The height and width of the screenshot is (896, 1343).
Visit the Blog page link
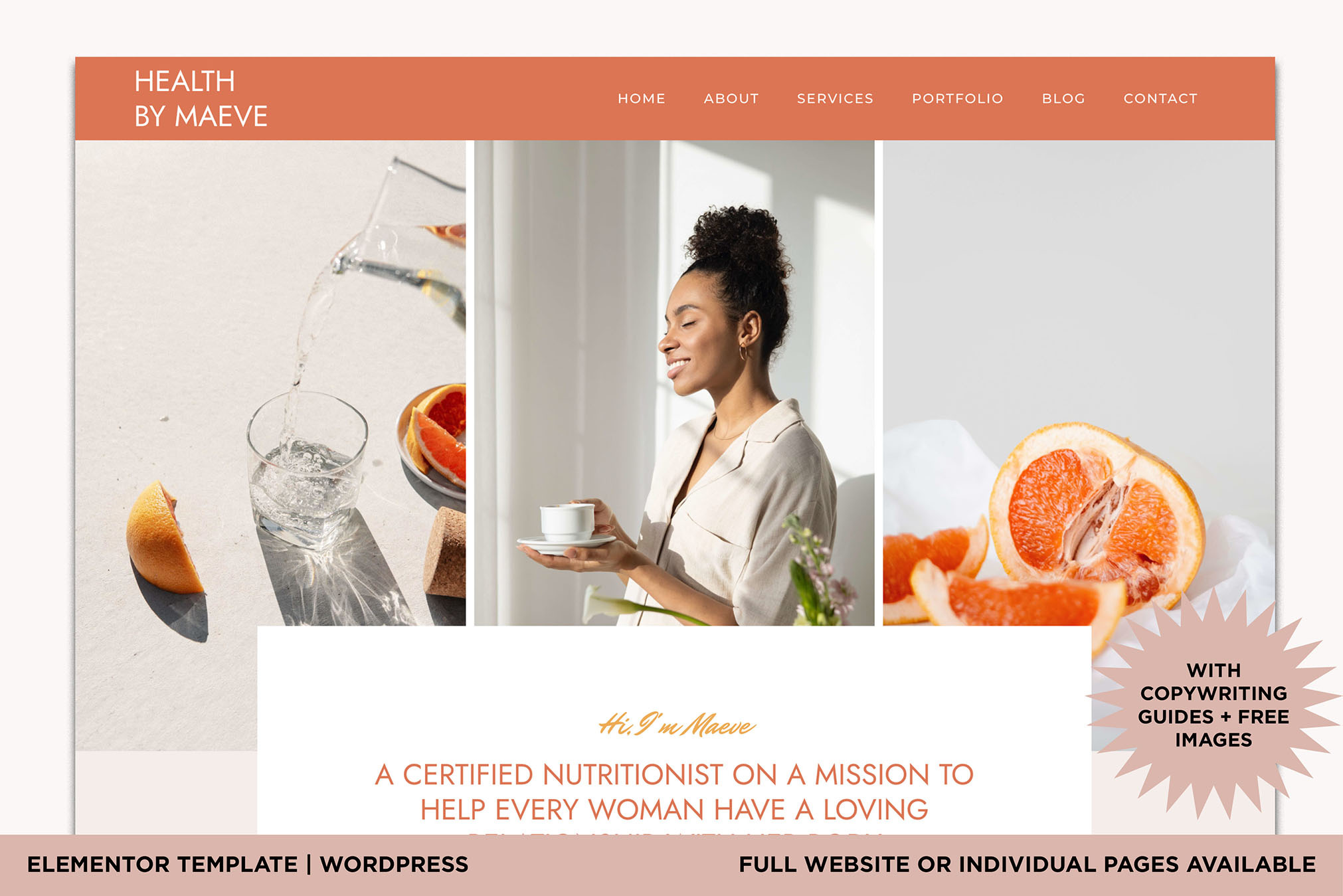(1063, 98)
